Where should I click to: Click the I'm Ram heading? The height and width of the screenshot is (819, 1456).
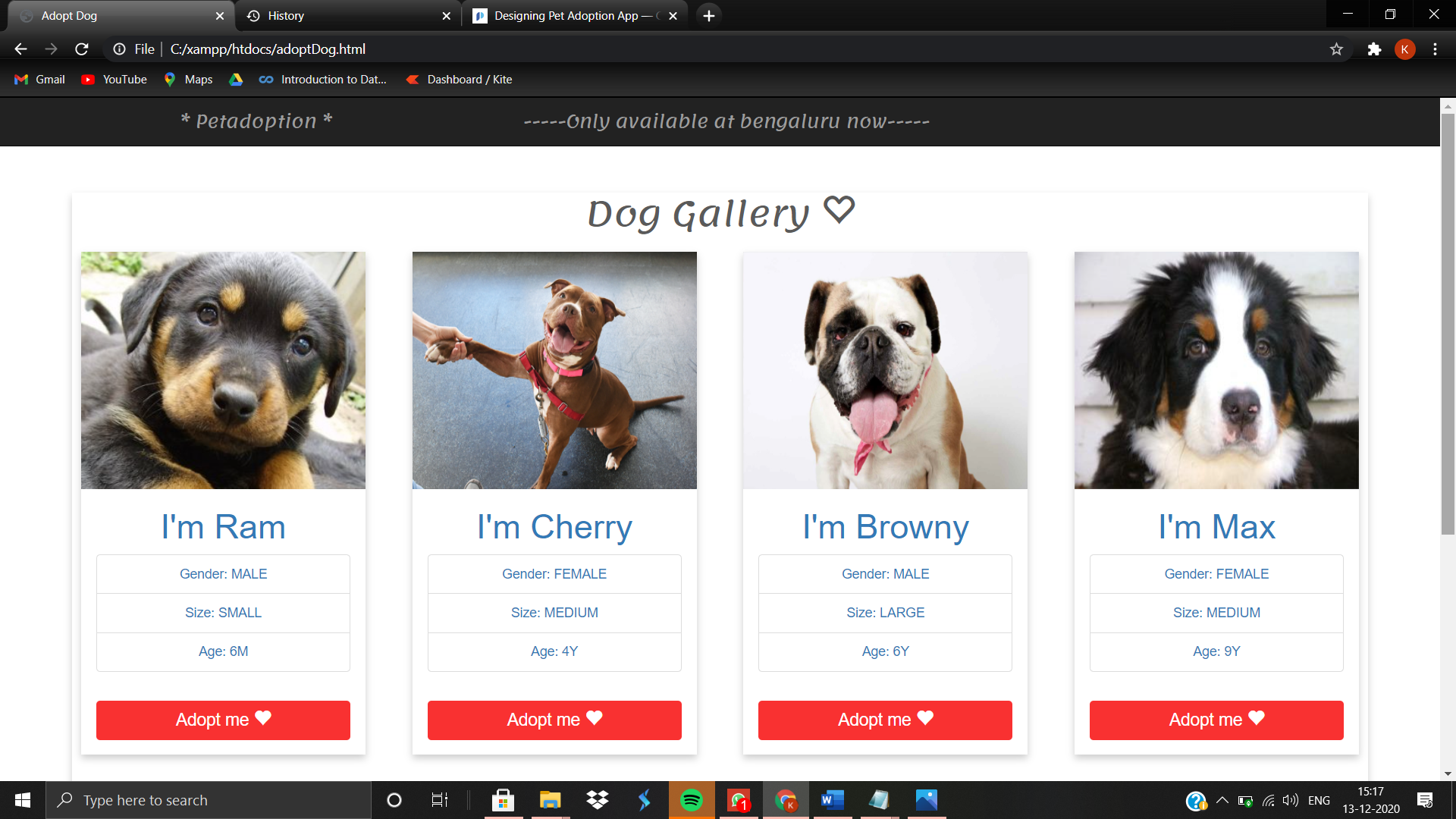coord(223,527)
